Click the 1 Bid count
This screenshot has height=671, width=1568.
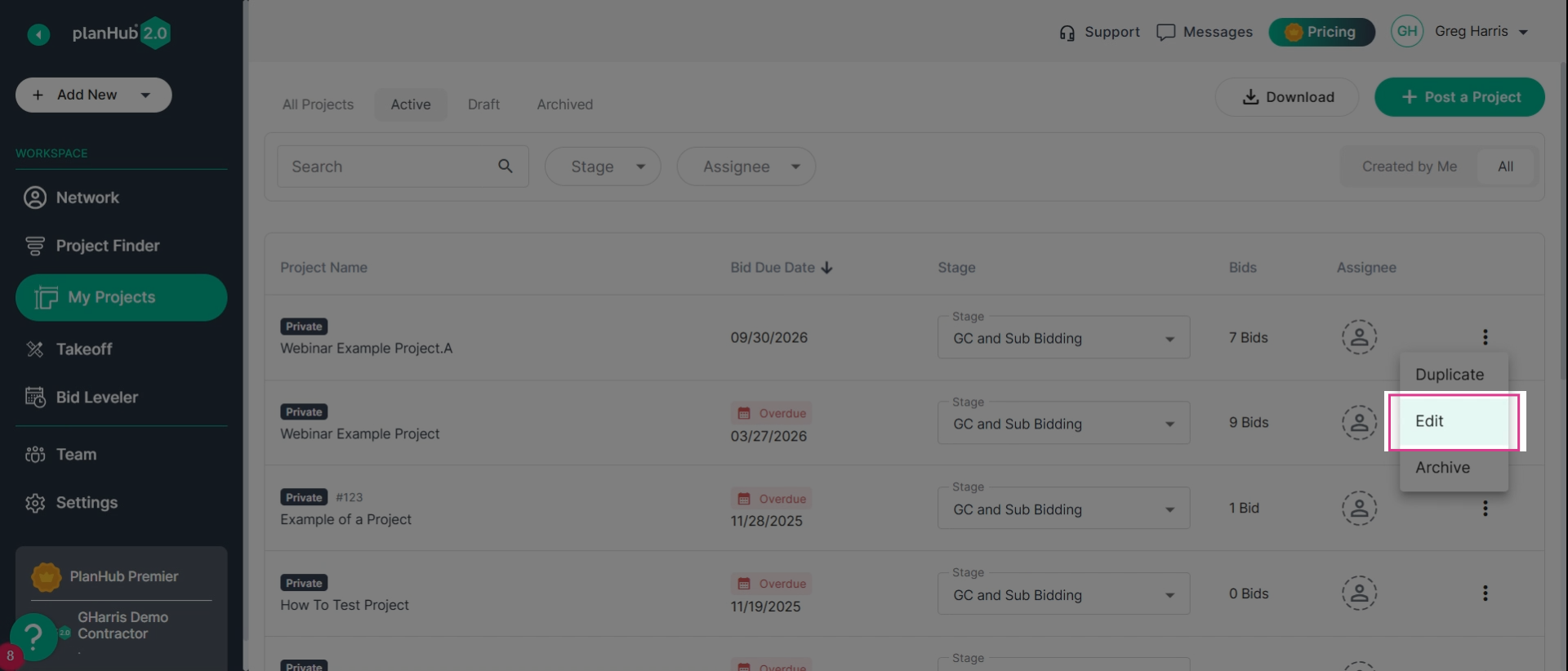(1244, 508)
